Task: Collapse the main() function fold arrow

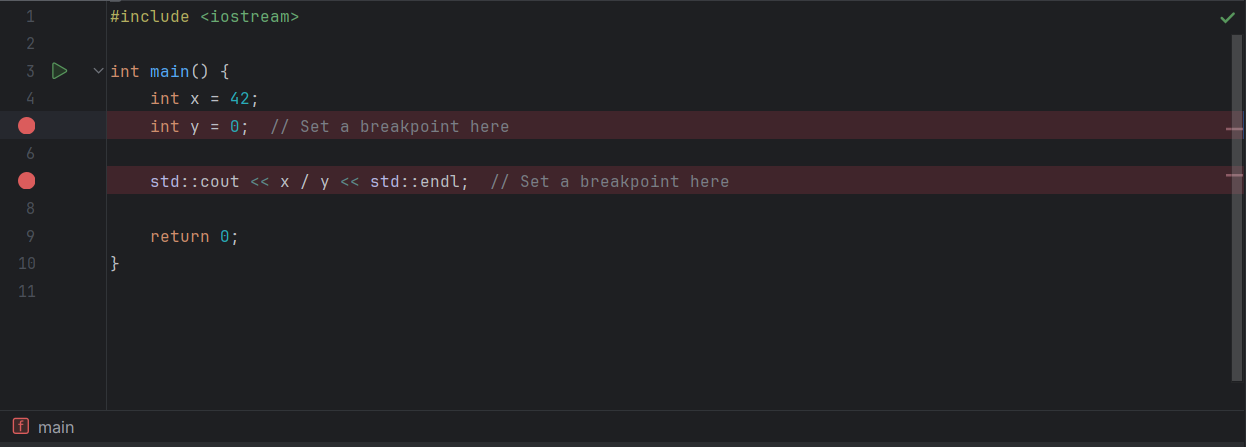Action: pyautogui.click(x=97, y=71)
